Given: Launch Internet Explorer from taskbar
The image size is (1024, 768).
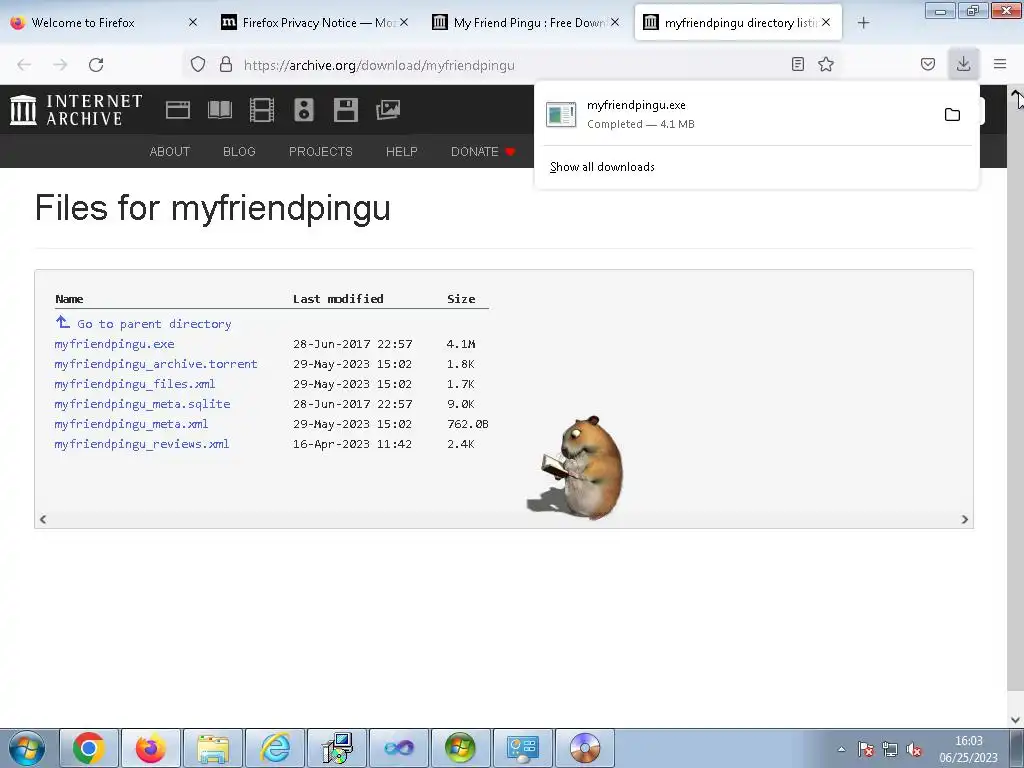Looking at the screenshot, I should click(275, 748).
